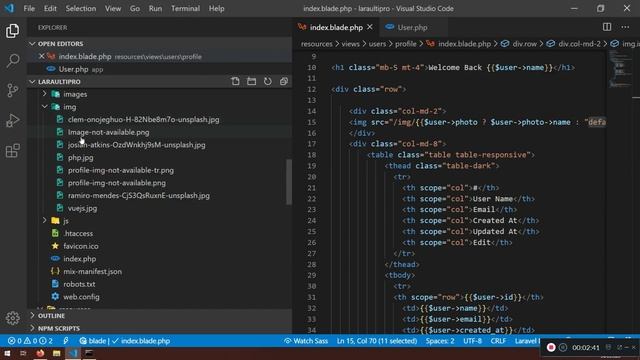Open mix-manifest.json file
The height and width of the screenshot is (360, 640).
pyautogui.click(x=93, y=271)
